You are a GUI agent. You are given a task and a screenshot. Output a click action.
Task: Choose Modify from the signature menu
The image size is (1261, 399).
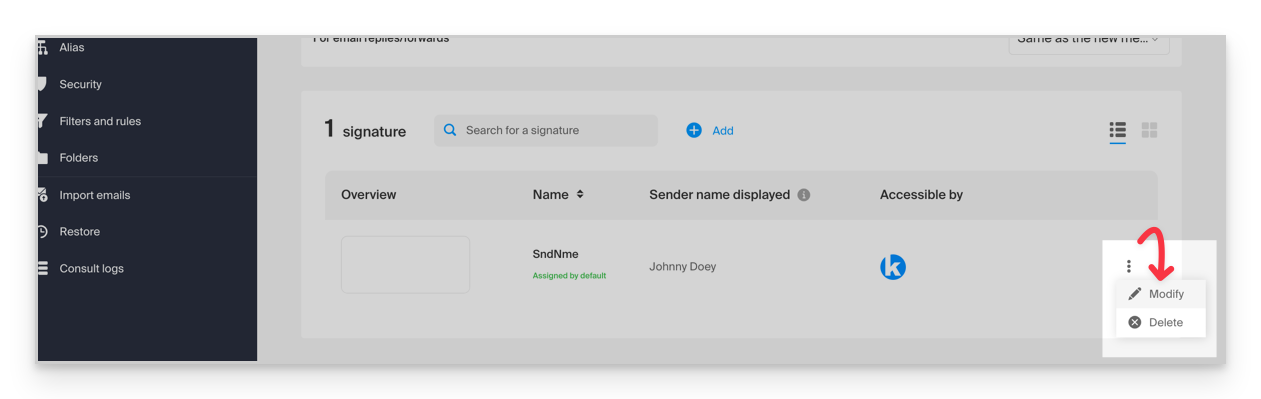(1161, 294)
